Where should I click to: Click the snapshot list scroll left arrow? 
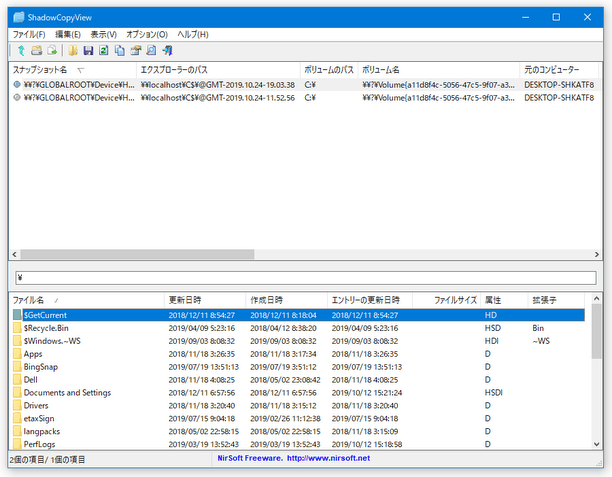[x=14, y=255]
